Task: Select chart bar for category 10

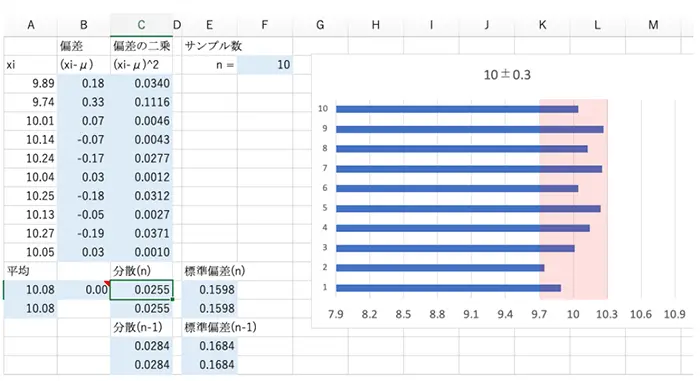Action: coord(457,109)
